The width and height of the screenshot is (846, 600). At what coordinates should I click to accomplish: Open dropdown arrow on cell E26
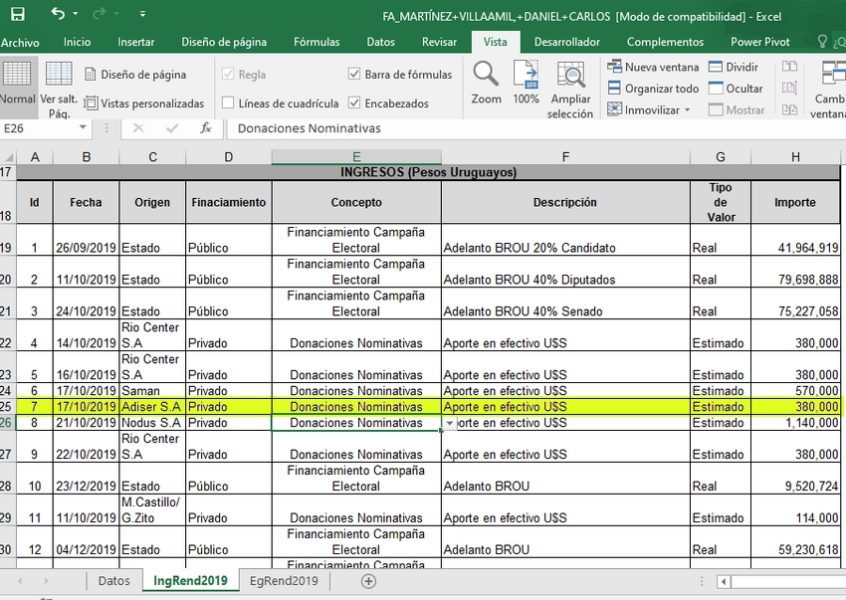449,423
